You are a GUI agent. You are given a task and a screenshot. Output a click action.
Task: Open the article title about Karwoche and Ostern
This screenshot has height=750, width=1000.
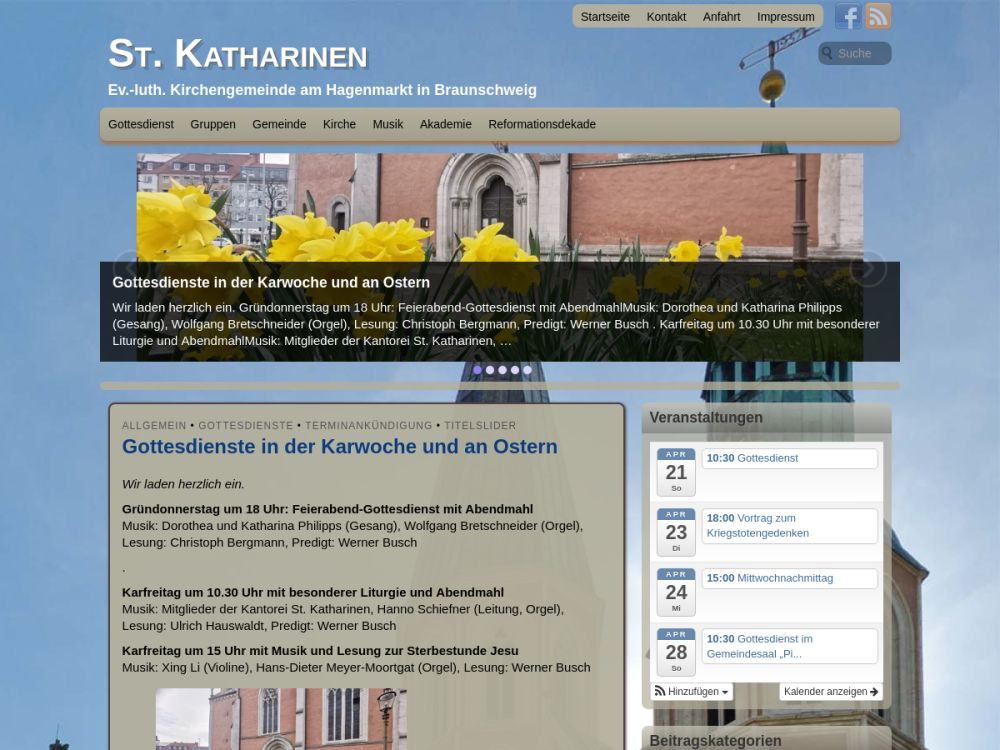coord(339,447)
